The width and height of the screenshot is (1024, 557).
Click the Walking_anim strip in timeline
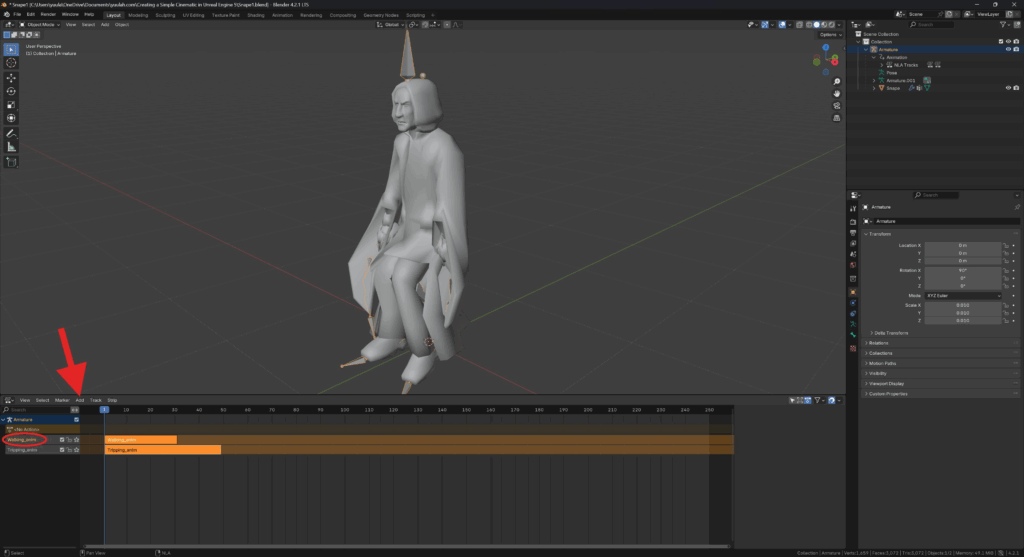point(140,439)
